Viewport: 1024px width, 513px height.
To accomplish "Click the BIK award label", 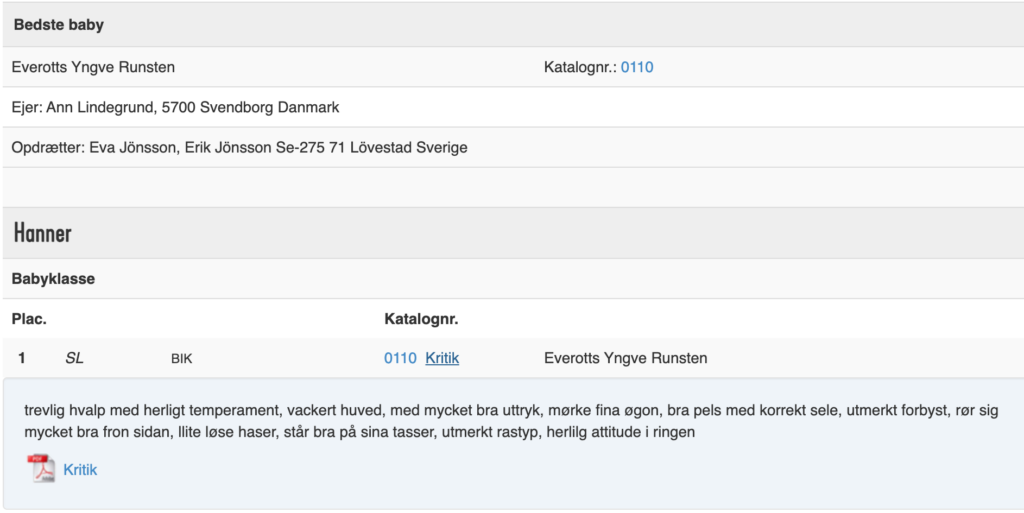I will [x=182, y=358].
